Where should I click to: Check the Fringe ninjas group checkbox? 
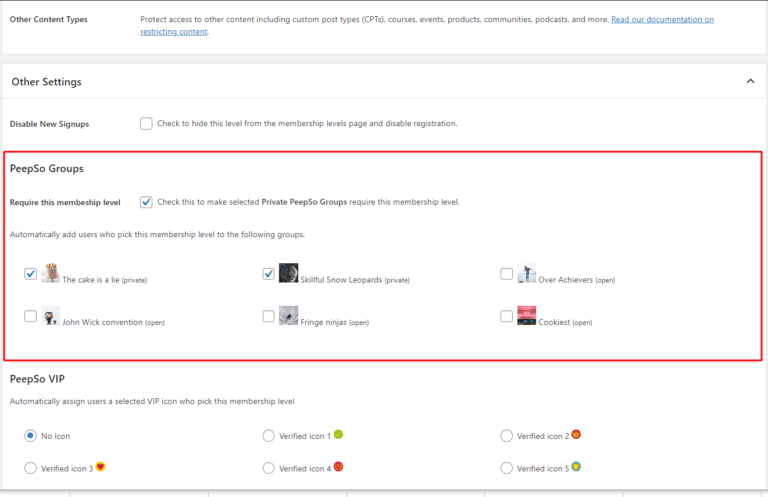pyautogui.click(x=269, y=316)
